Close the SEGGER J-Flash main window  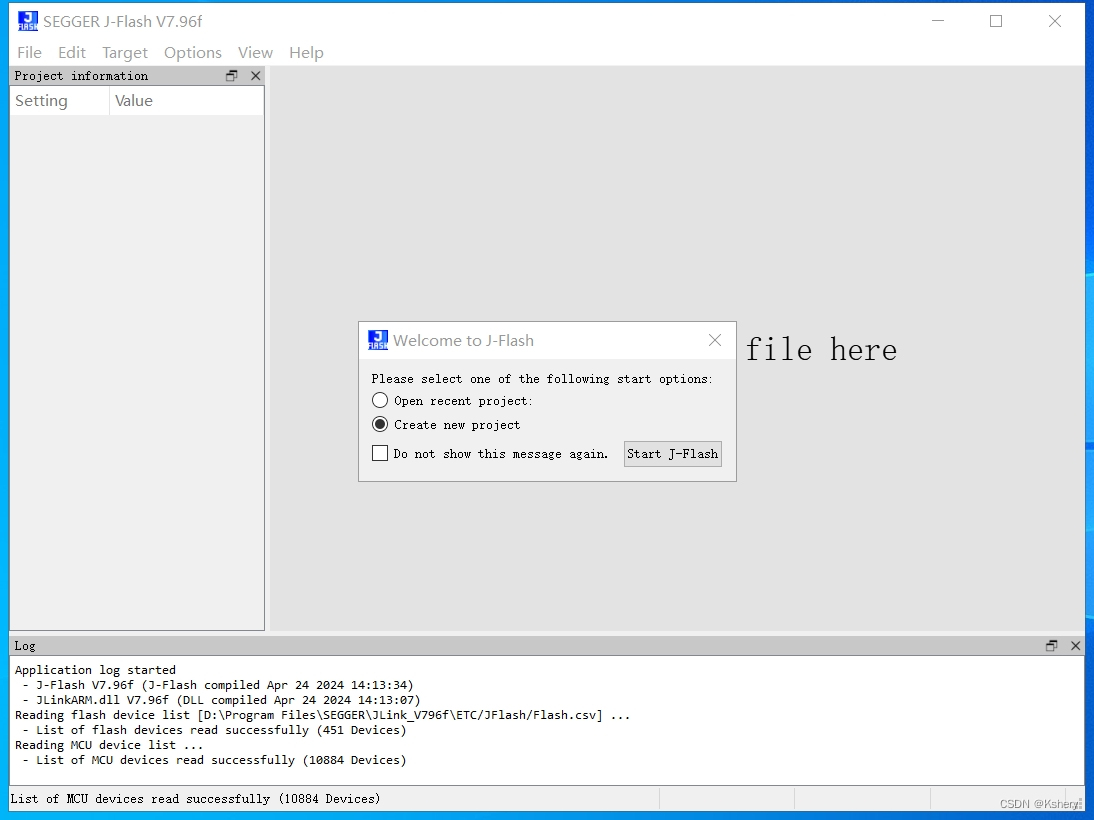click(x=1055, y=21)
